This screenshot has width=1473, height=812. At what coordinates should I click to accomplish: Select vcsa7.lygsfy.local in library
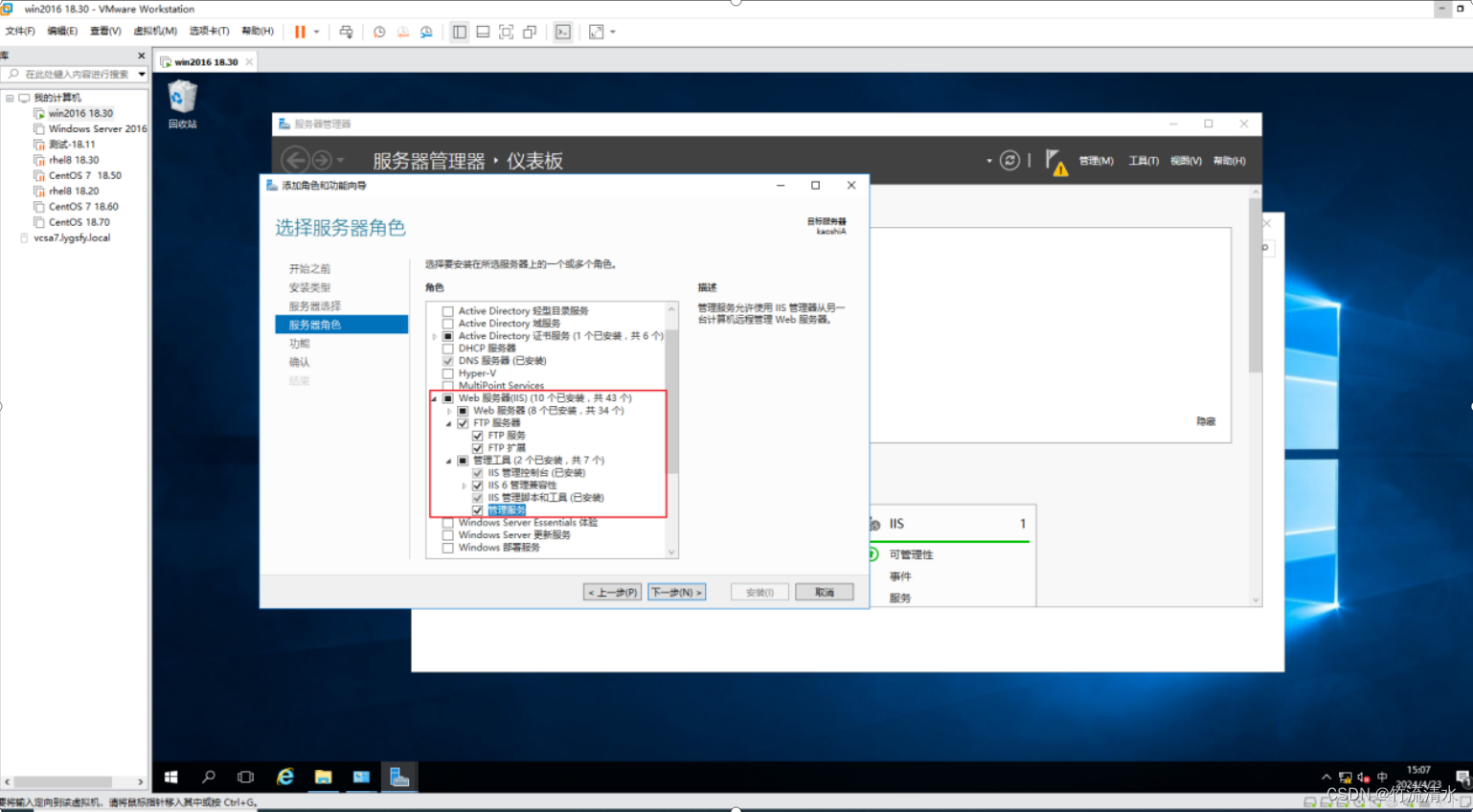[72, 237]
